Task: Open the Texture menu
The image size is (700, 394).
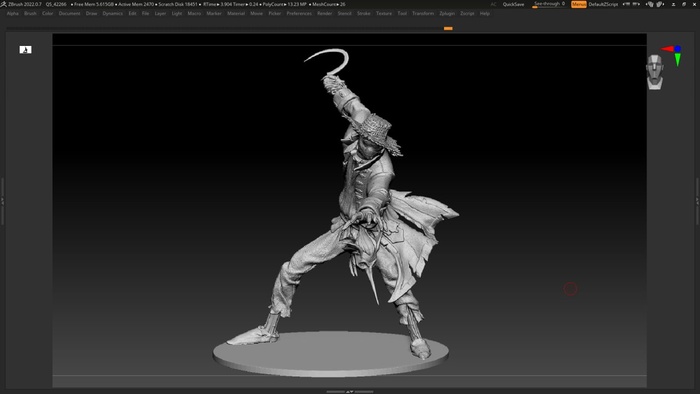Action: tap(383, 13)
